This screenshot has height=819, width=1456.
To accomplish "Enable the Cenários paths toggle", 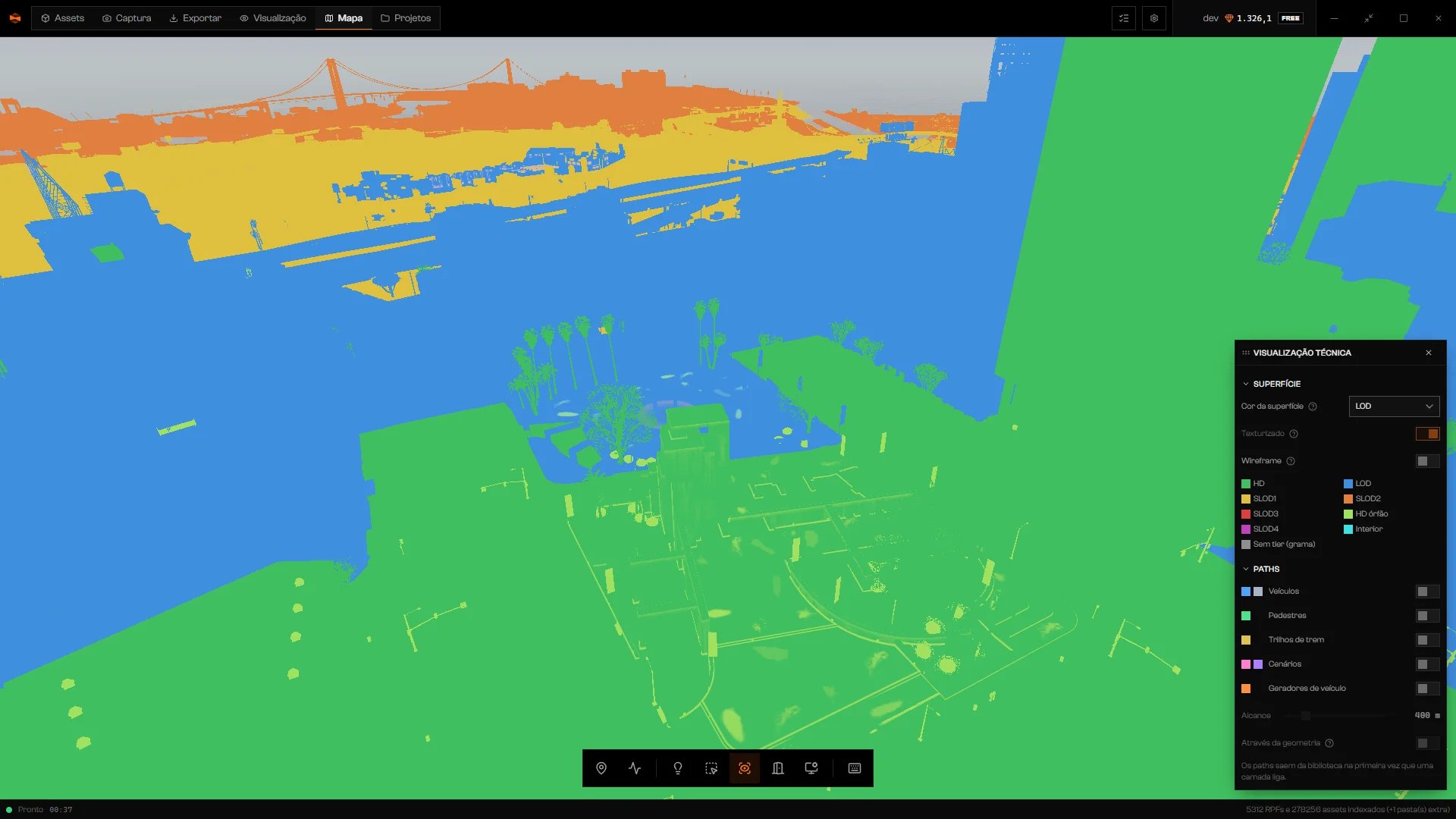I will coord(1427,664).
